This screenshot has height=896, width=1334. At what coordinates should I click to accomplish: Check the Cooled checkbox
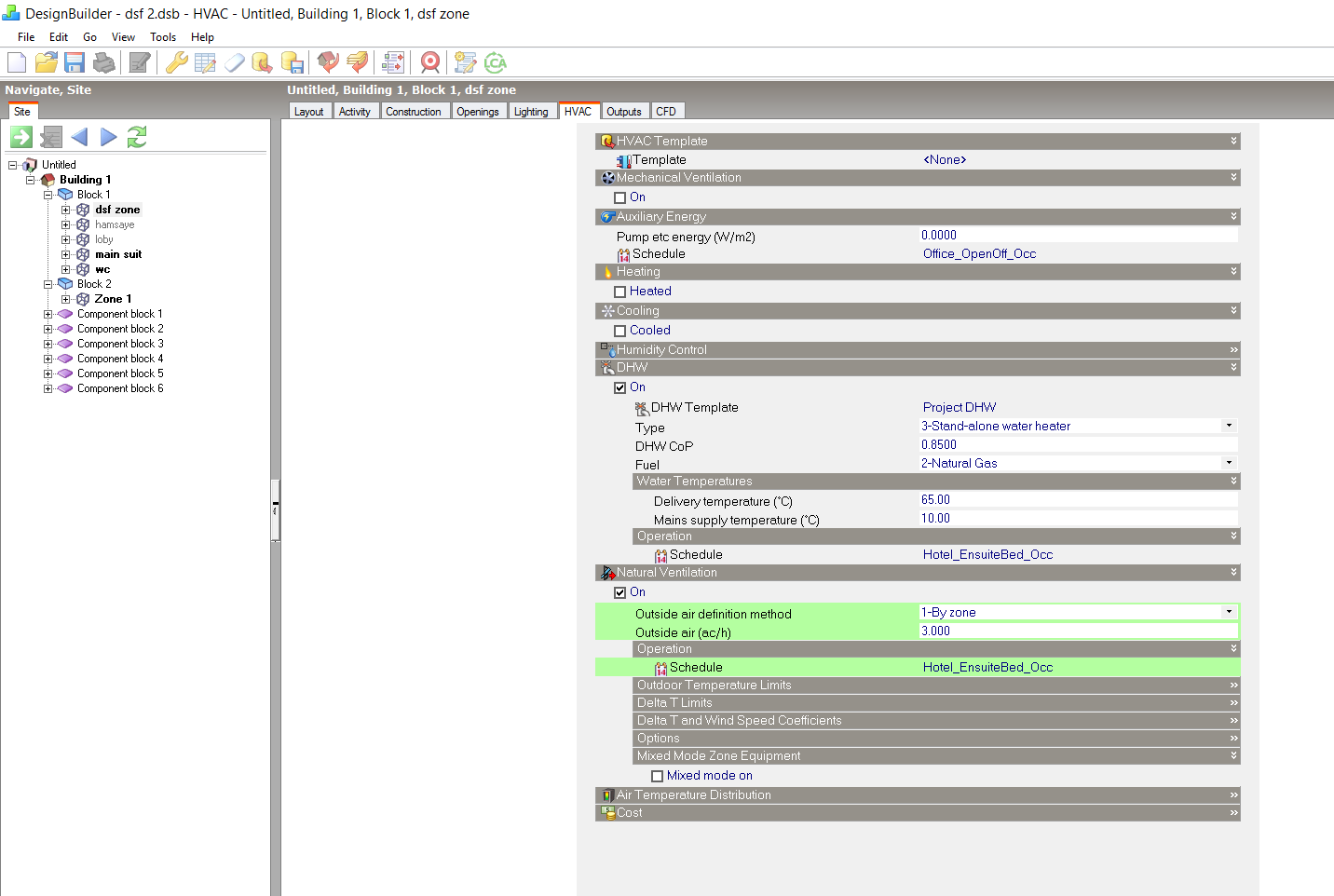point(620,331)
